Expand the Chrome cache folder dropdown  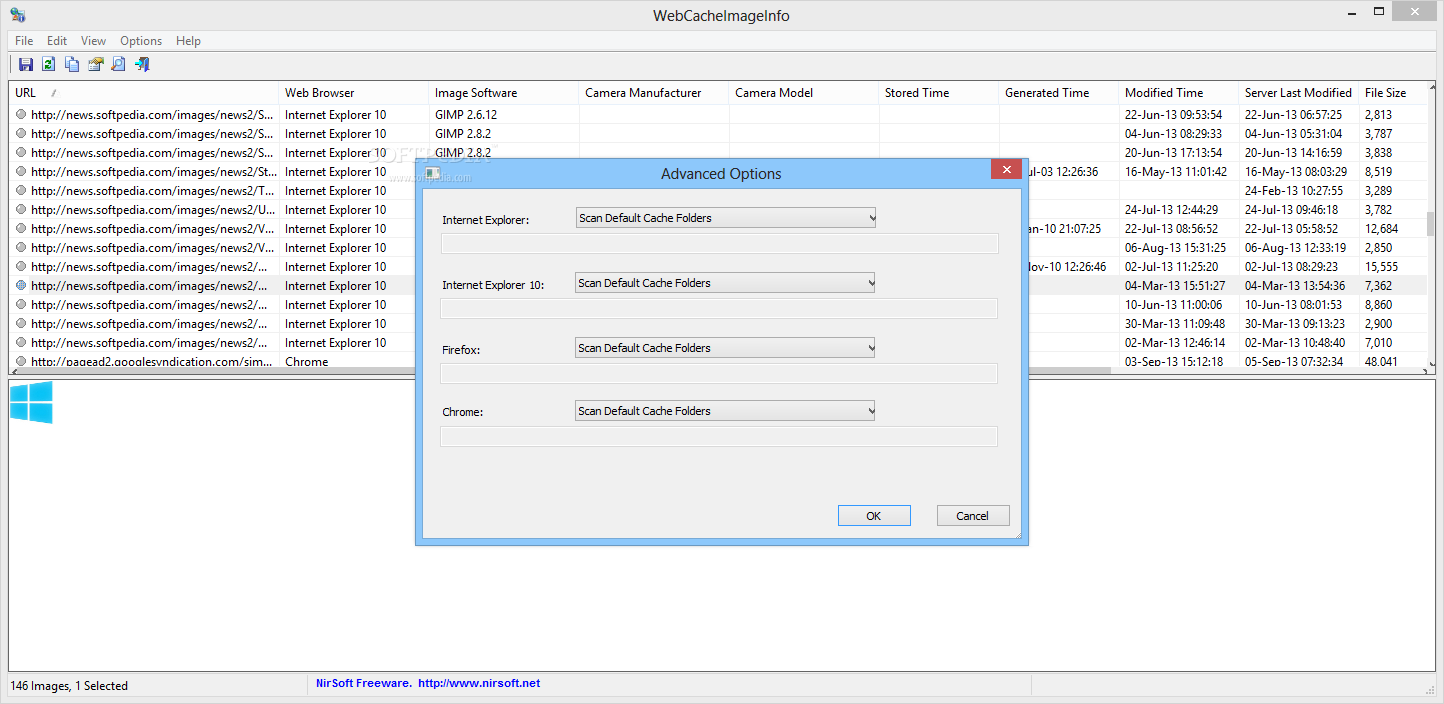click(726, 411)
